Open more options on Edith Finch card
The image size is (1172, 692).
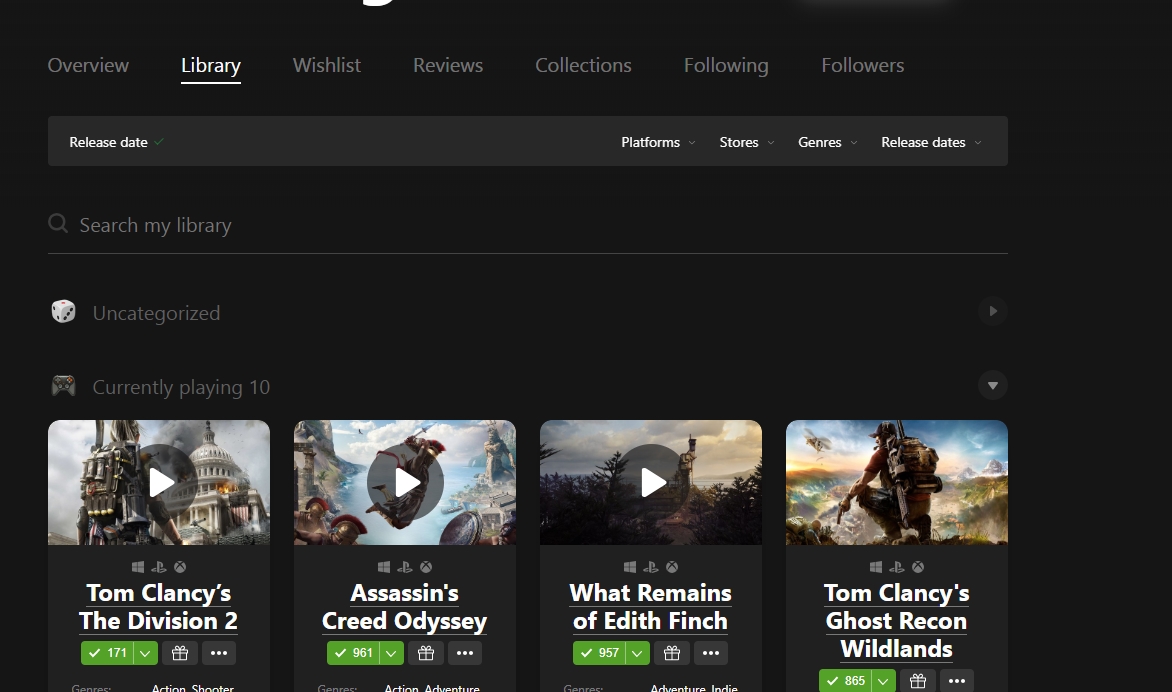[711, 653]
